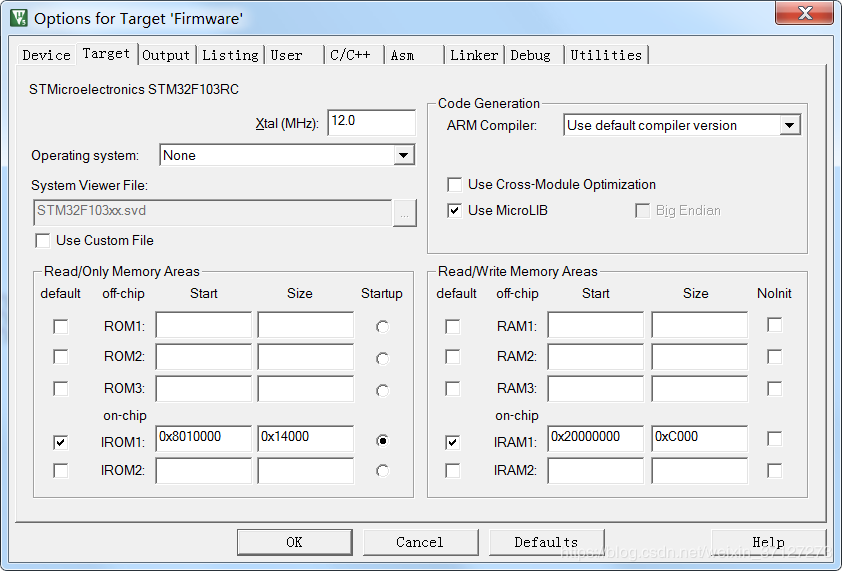Screen dimensions: 842x571
Task: Uncheck Use MicroLIB
Action: [454, 211]
